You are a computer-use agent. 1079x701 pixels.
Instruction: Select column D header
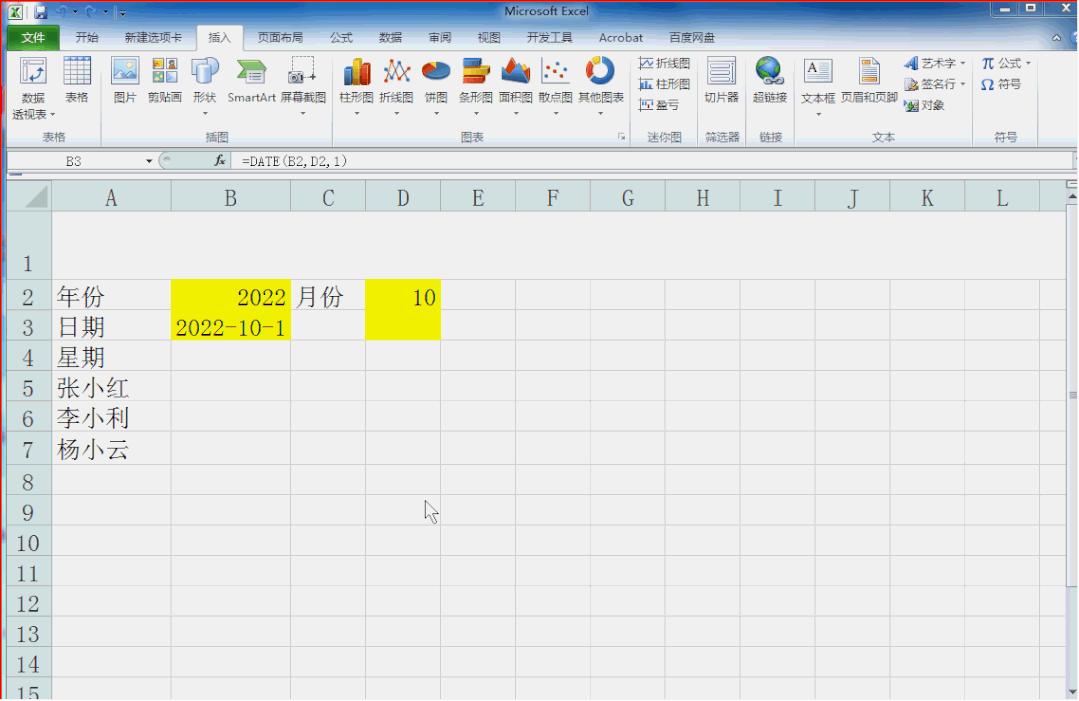click(x=403, y=198)
